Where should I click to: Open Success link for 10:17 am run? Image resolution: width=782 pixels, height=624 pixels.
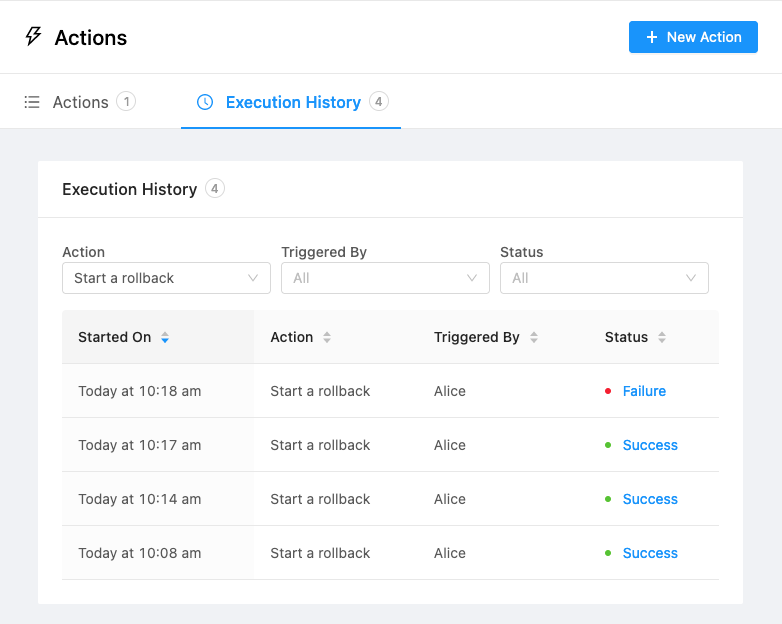tap(650, 445)
